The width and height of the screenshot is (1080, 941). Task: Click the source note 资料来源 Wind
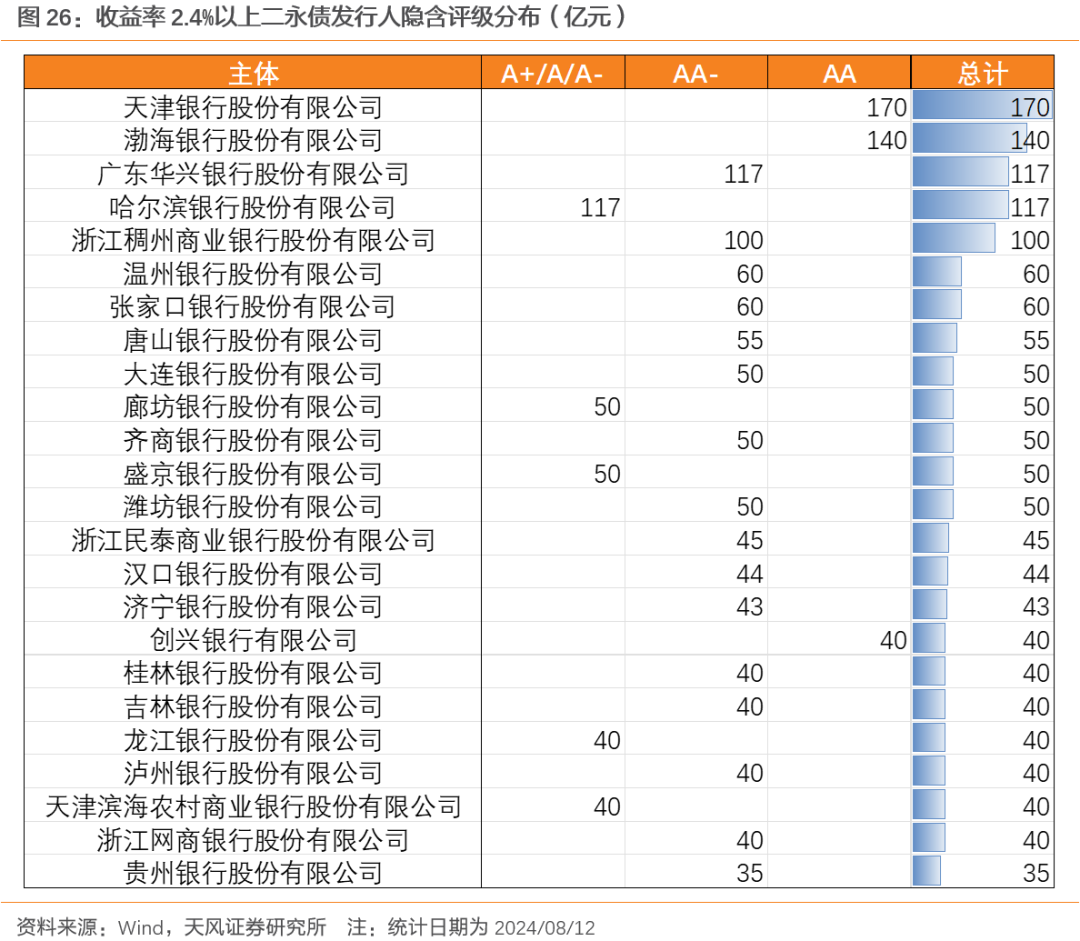171,927
